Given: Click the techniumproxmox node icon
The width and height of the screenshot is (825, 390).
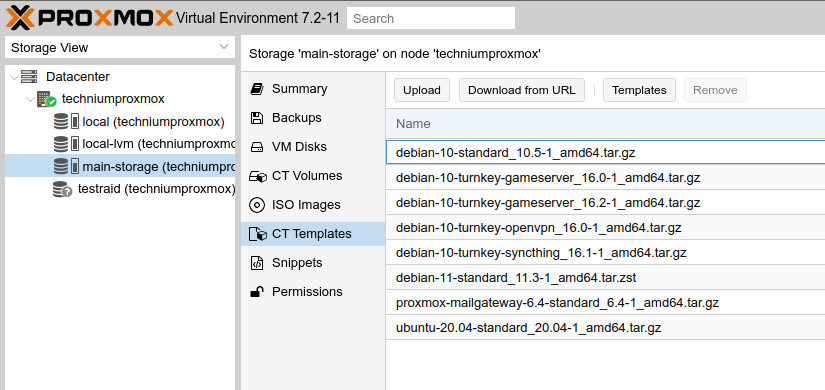Looking at the screenshot, I should click(46, 99).
